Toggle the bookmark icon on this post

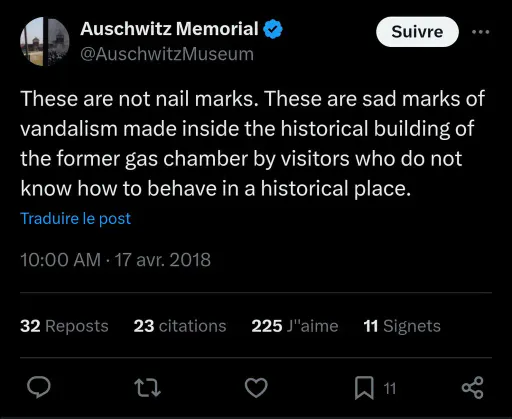364,388
